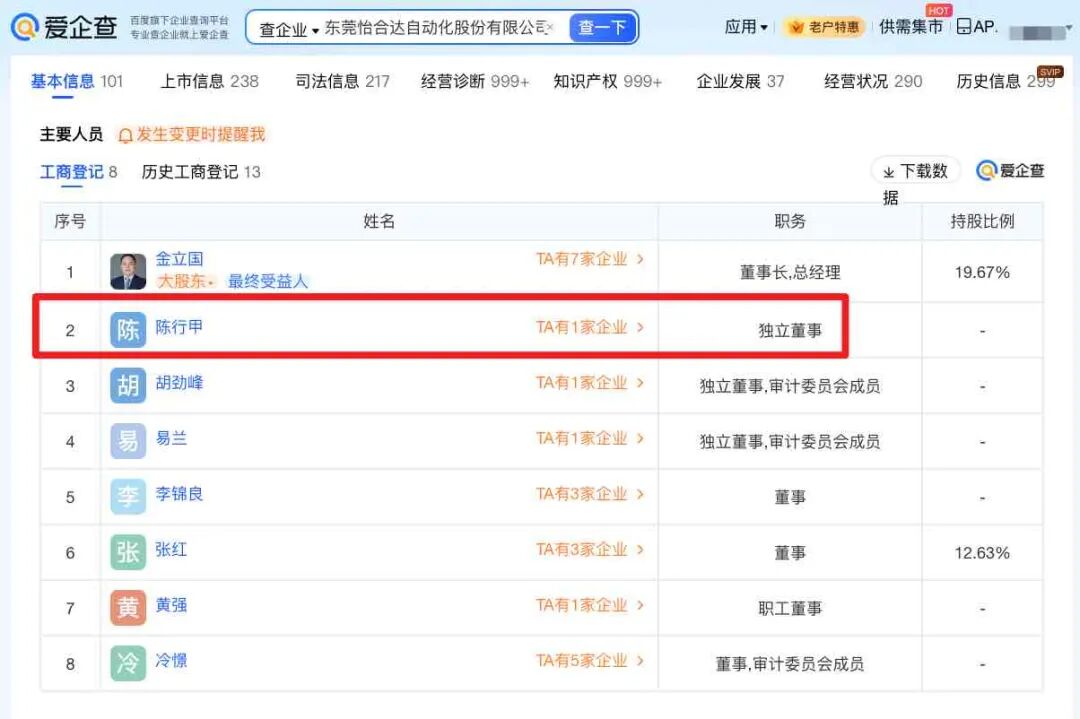Open 张红's name link
The image size is (1080, 719).
(171, 549)
